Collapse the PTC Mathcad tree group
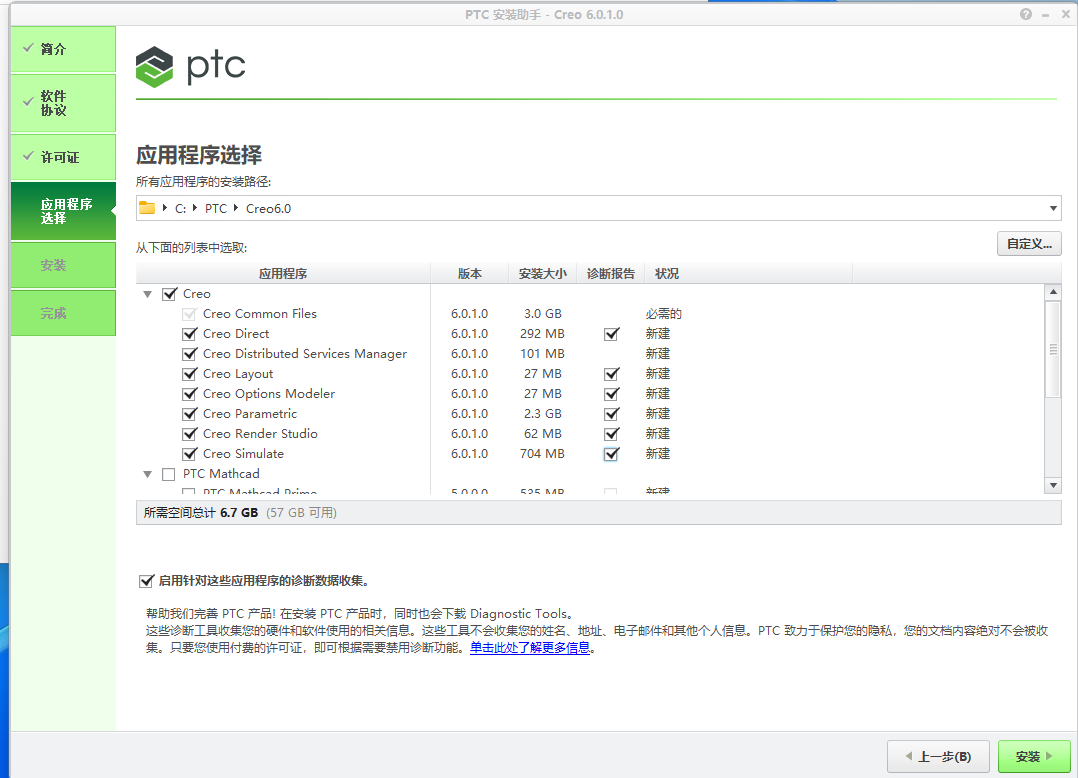This screenshot has height=778, width=1078. [147, 474]
